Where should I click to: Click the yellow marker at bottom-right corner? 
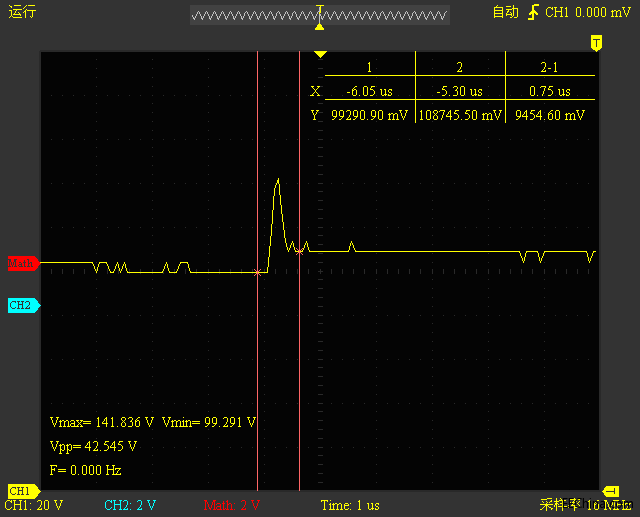point(611,491)
